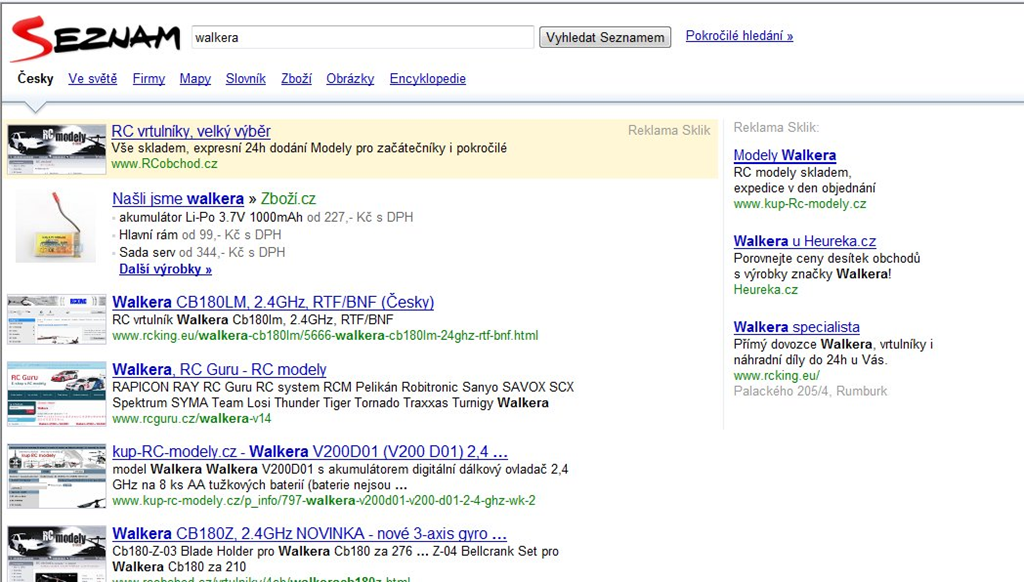Open Další výrobky more products link
The height and width of the screenshot is (582, 1024).
(x=165, y=269)
